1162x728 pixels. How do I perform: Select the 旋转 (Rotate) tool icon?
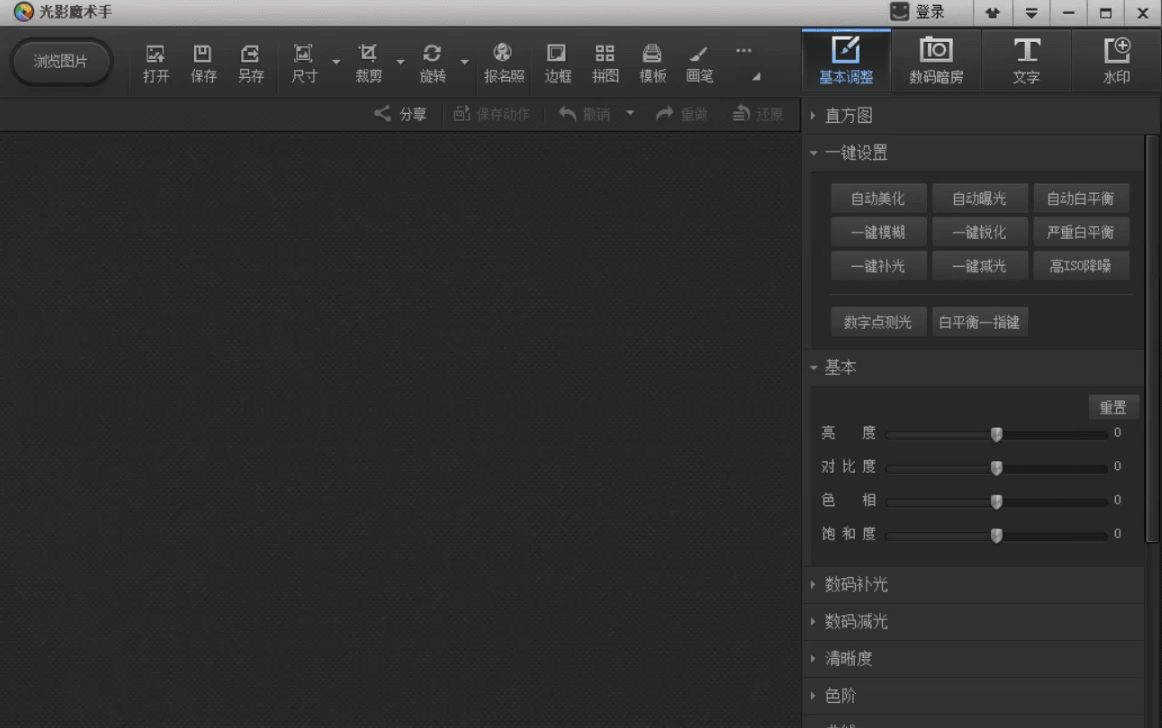pos(432,54)
